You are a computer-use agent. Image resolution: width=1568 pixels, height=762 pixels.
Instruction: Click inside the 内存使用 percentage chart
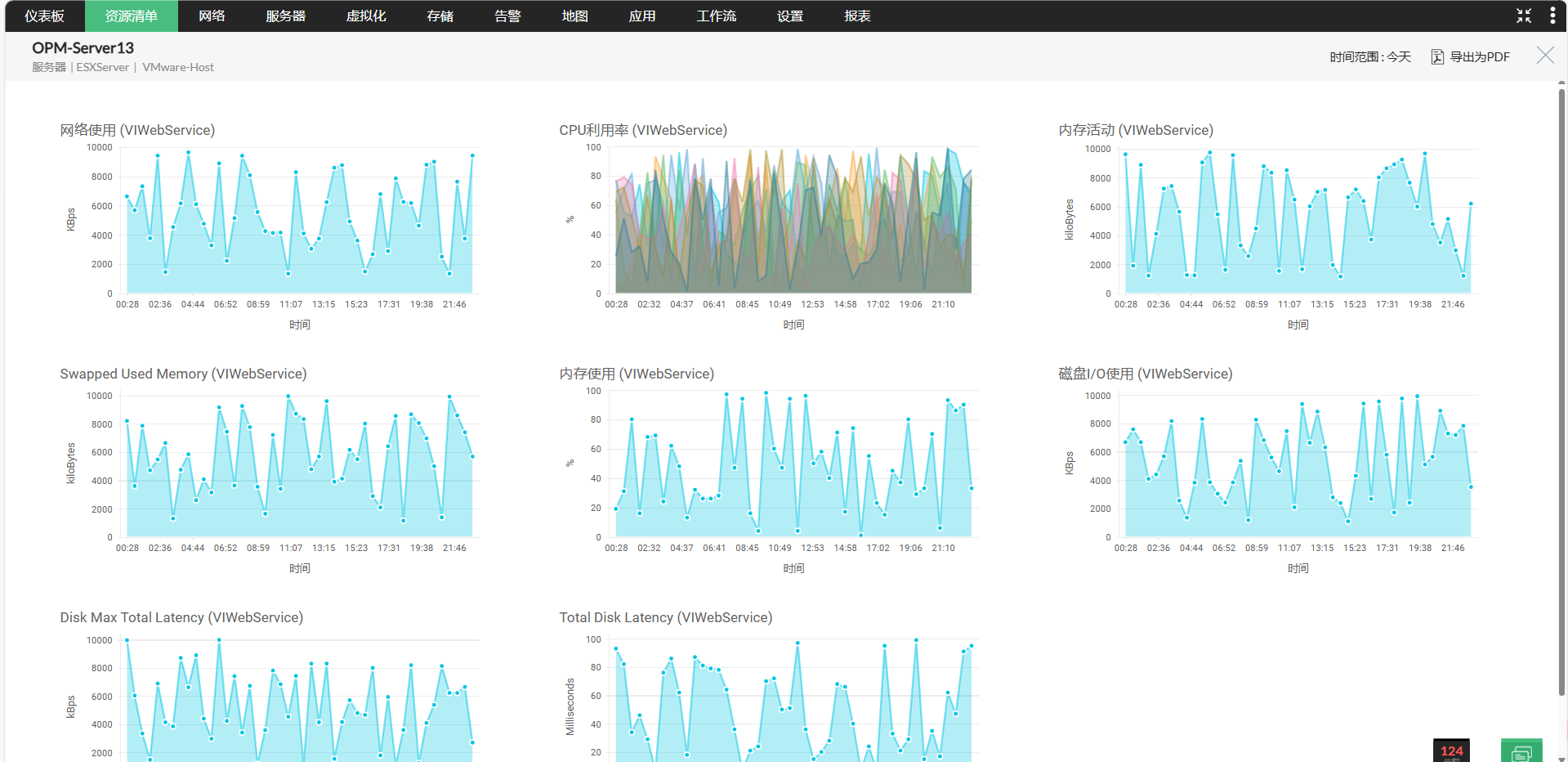click(x=793, y=464)
